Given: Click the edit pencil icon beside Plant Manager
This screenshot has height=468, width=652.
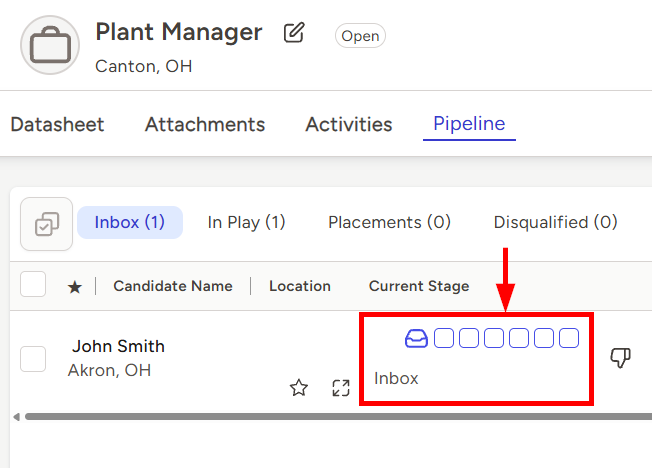Looking at the screenshot, I should tap(293, 33).
